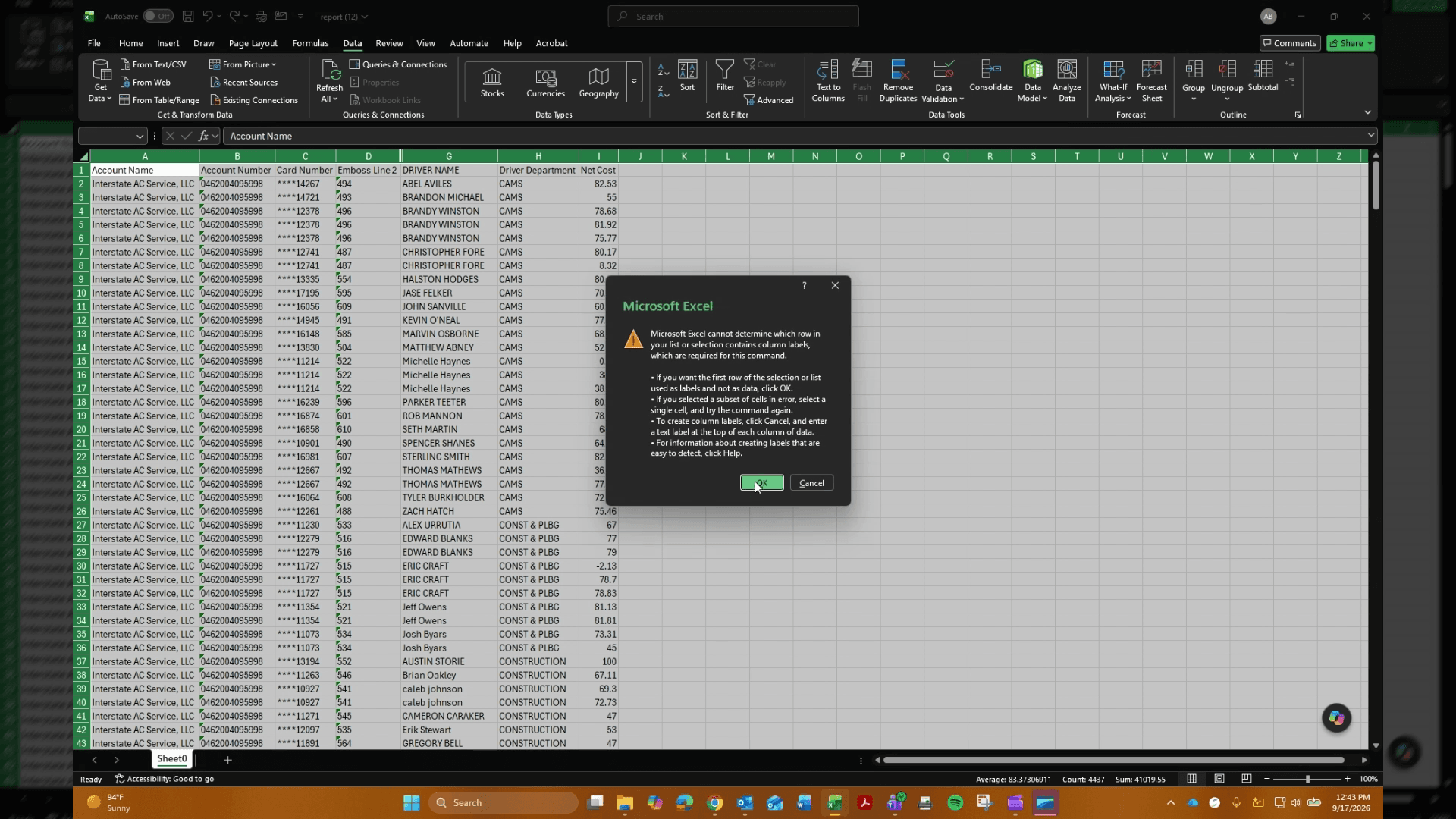This screenshot has width=1456, height=819.
Task: Click the Subtotal icon
Action: [1263, 76]
